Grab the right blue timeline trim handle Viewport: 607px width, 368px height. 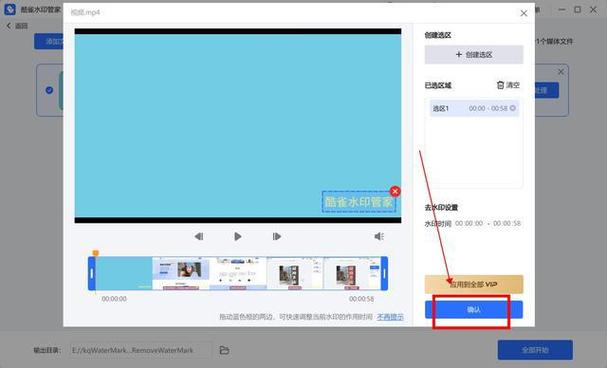384,274
